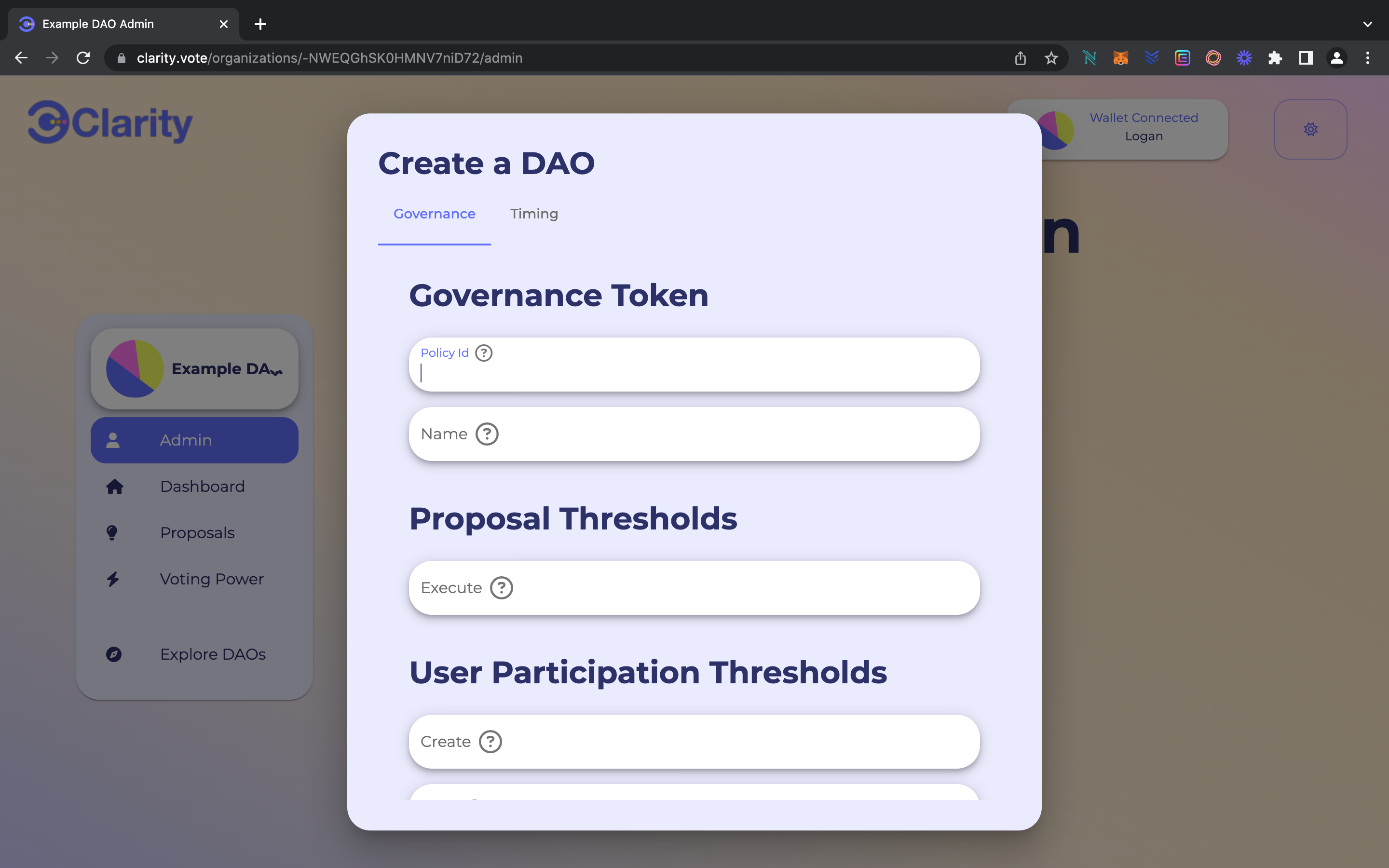This screenshot has width=1389, height=868.
Task: Open the MetaMask fox extension
Action: pyautogui.click(x=1120, y=58)
